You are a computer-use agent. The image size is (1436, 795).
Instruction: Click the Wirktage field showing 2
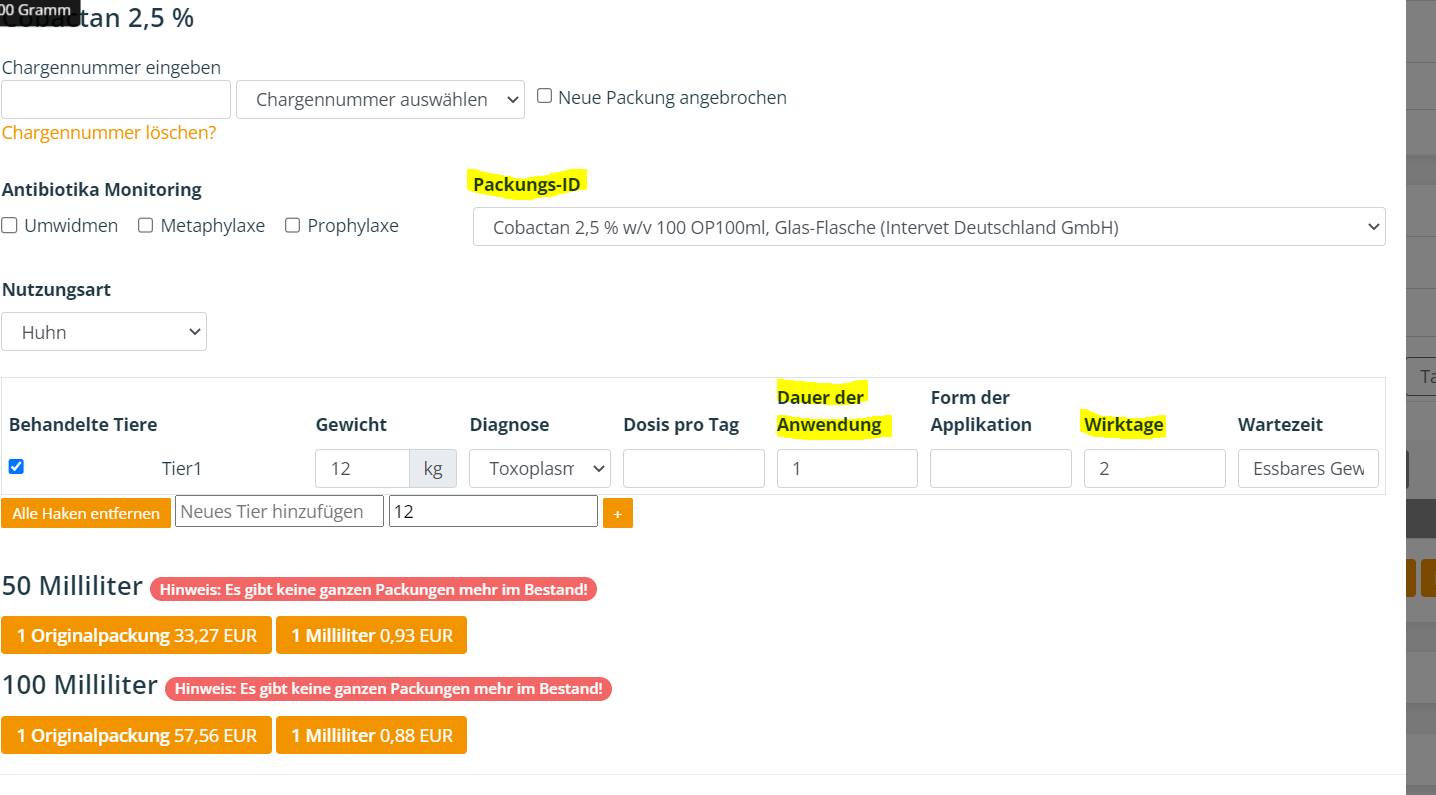coord(1155,468)
